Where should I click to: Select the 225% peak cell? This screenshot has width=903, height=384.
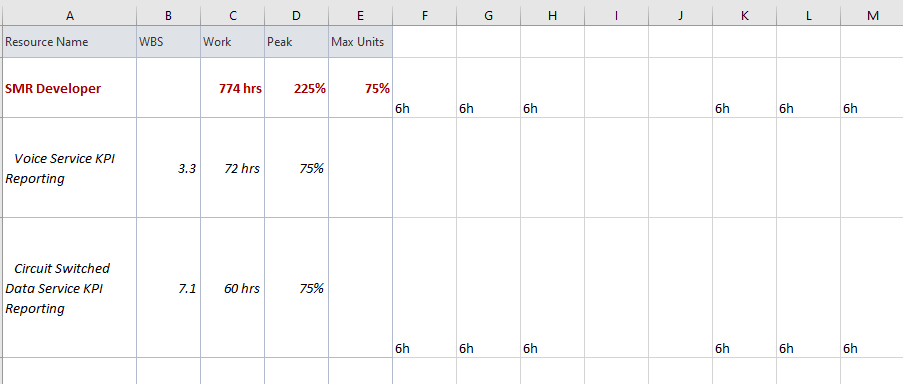click(x=297, y=88)
